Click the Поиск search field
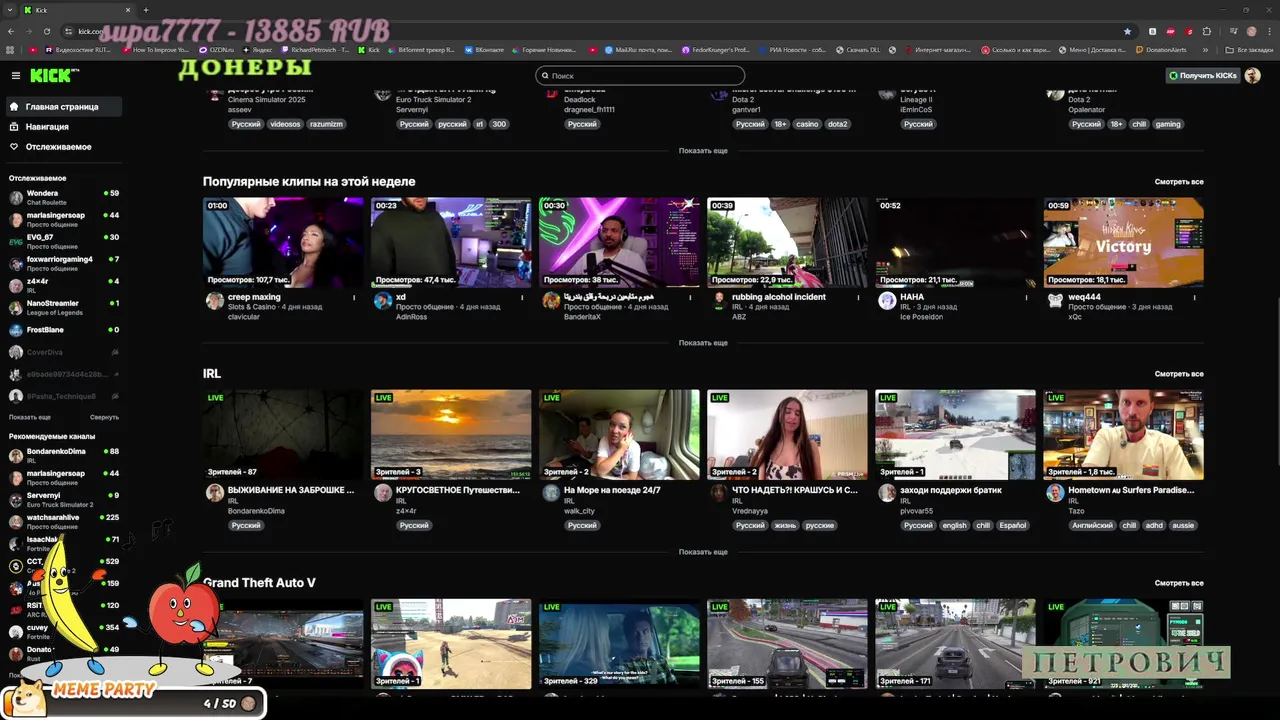 click(640, 75)
